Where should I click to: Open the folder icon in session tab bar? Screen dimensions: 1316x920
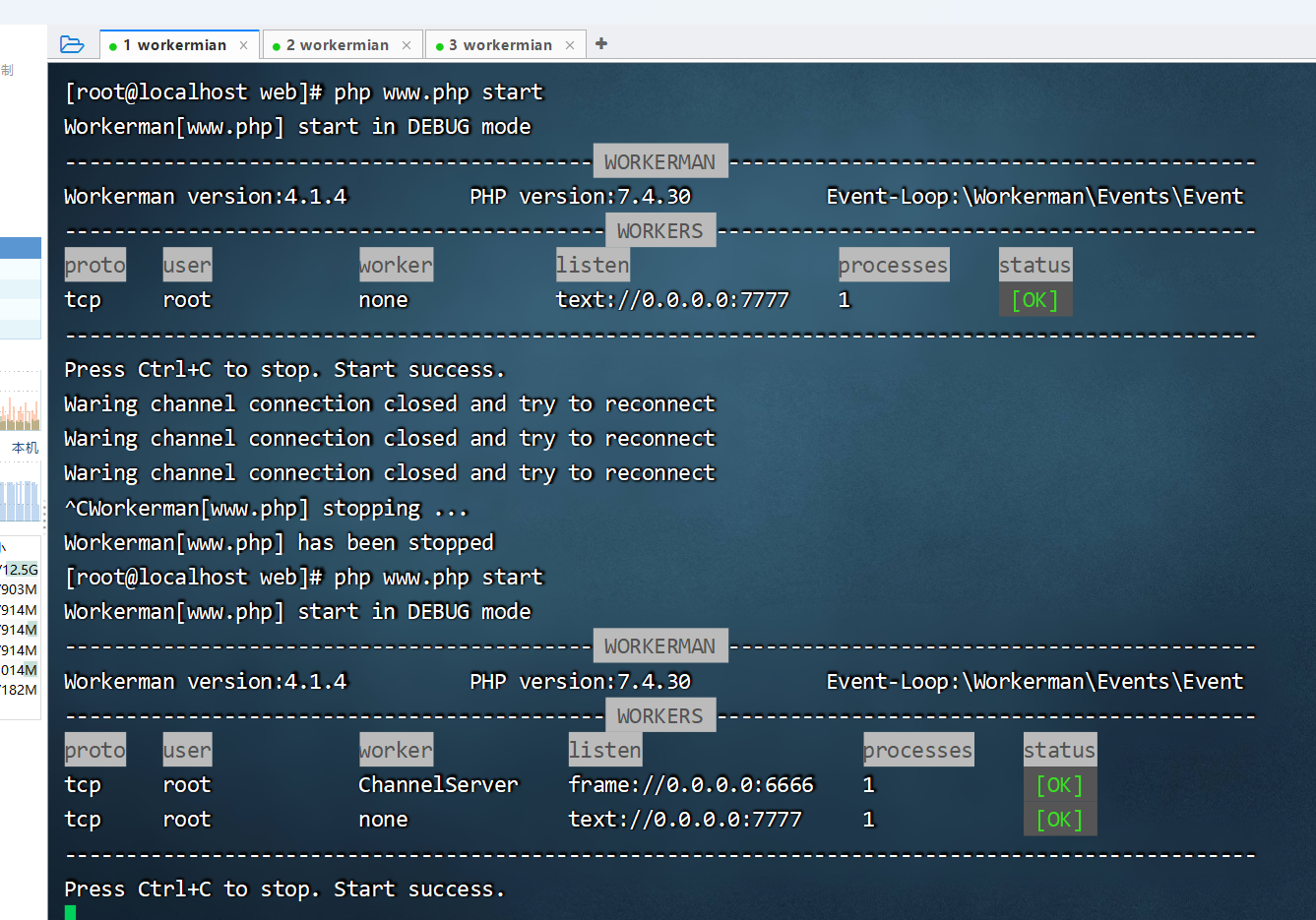72,44
